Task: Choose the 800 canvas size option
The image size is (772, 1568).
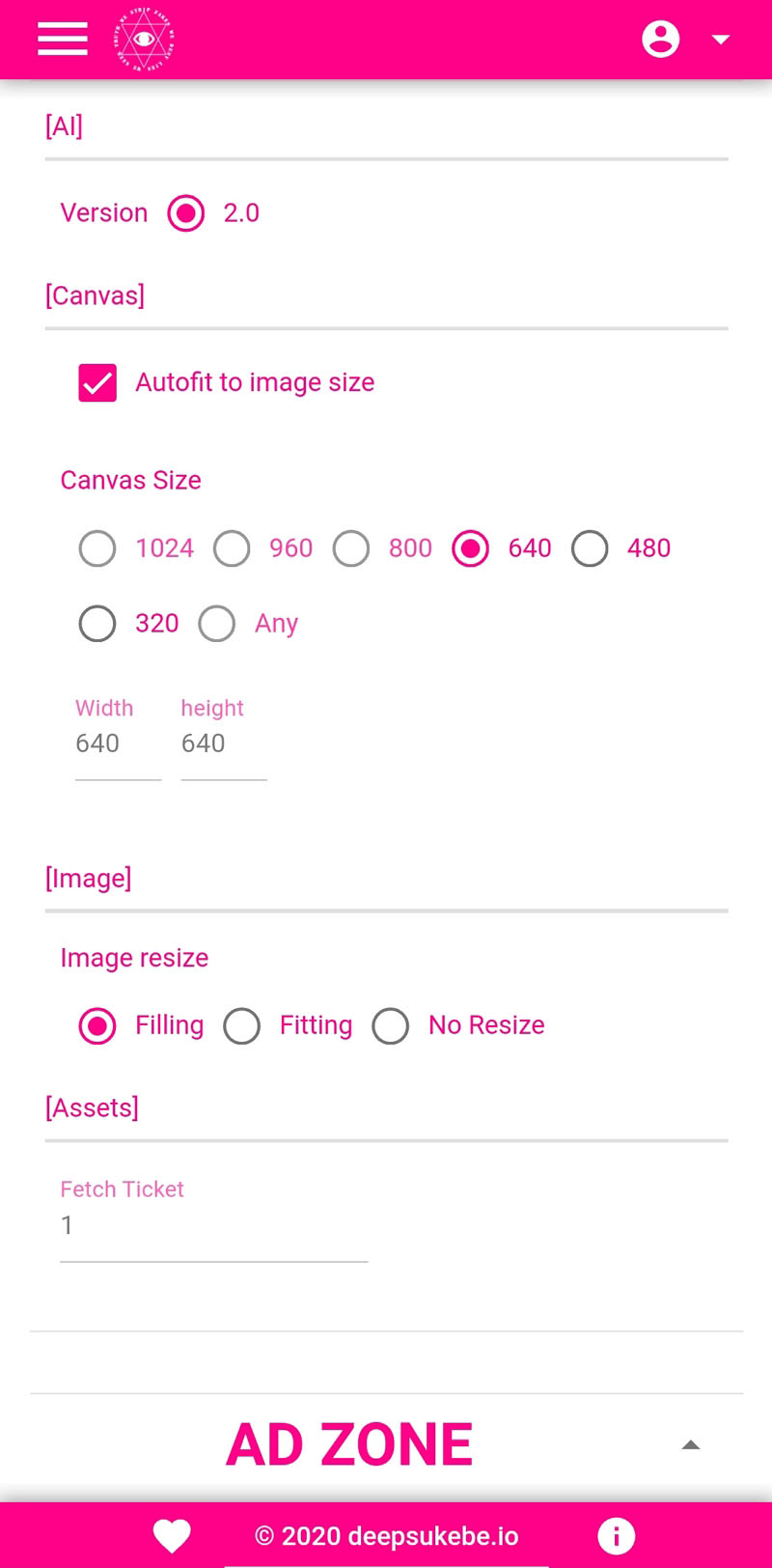Action: pyautogui.click(x=351, y=548)
